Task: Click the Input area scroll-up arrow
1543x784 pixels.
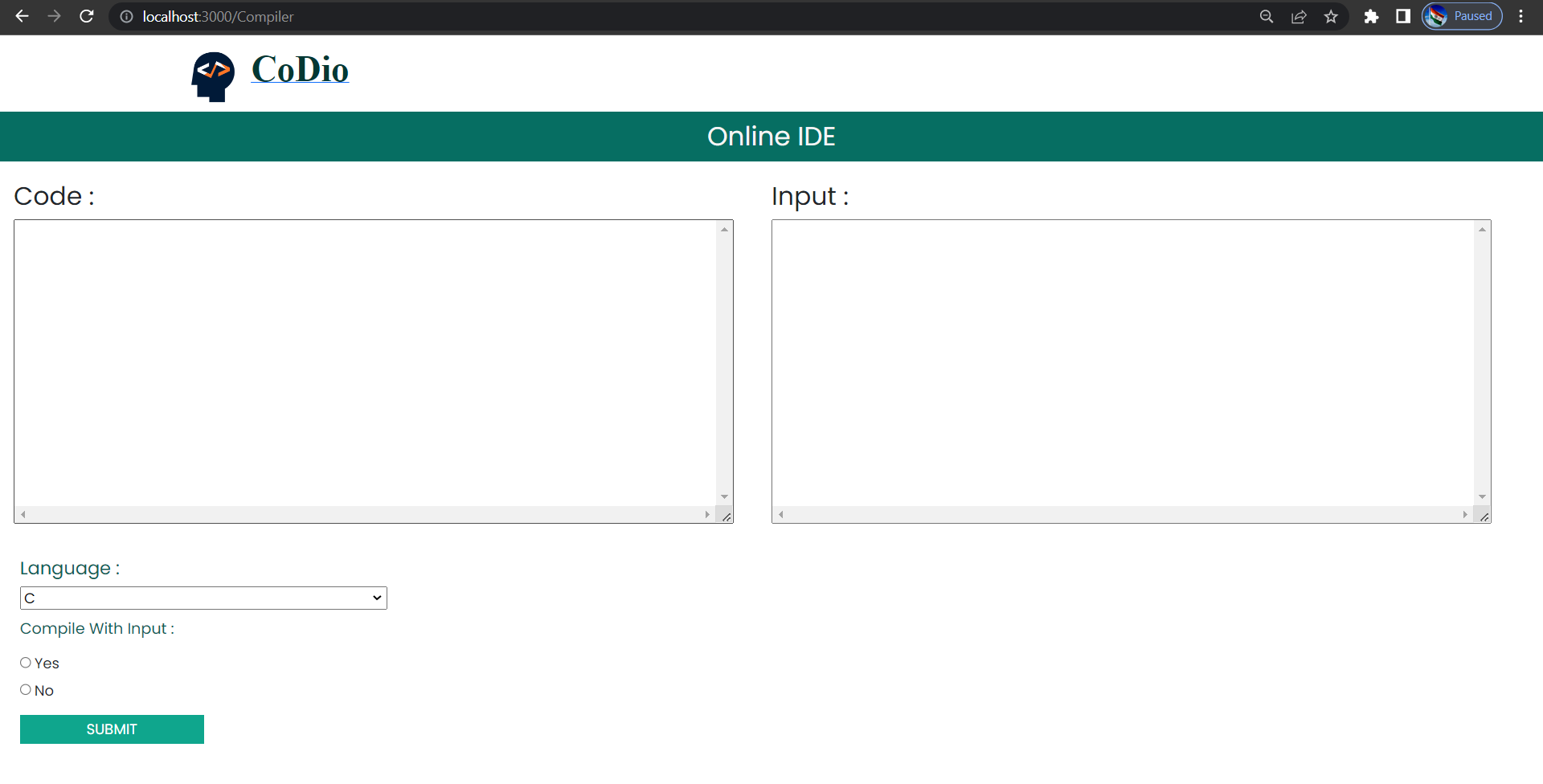Action: [1482, 230]
